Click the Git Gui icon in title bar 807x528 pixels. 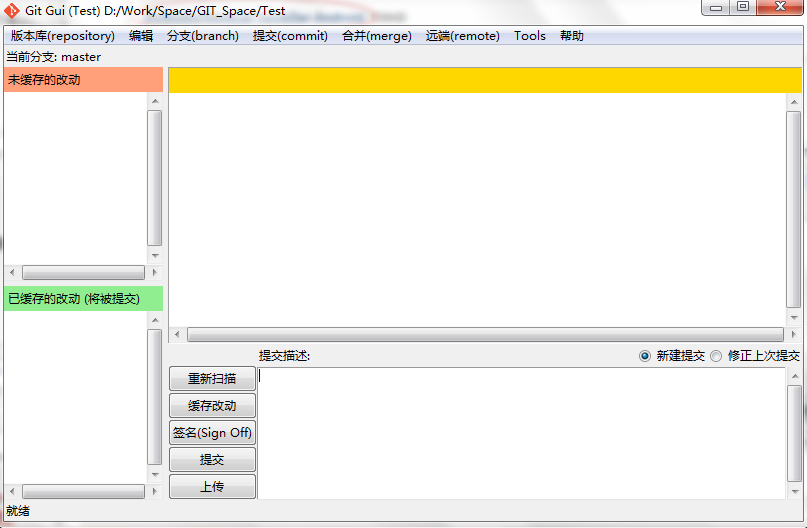(12, 10)
